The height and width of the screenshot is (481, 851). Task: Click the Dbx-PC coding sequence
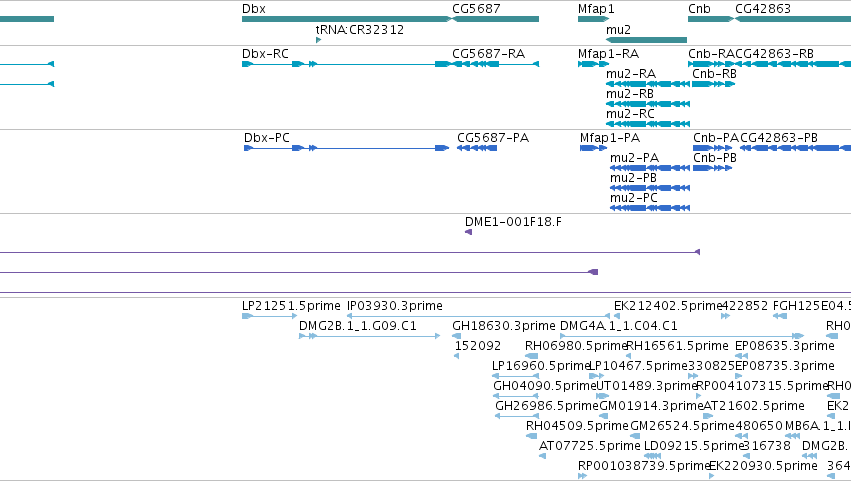pos(346,148)
